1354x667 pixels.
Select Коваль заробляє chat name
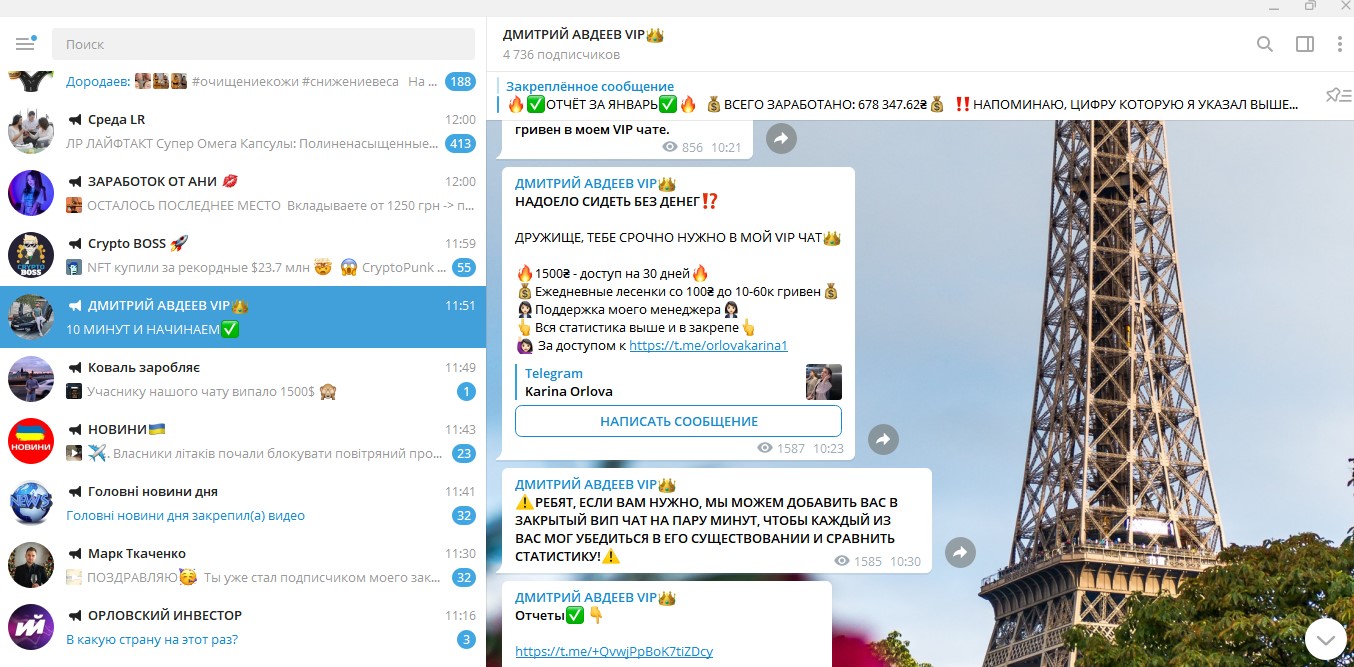(144, 368)
